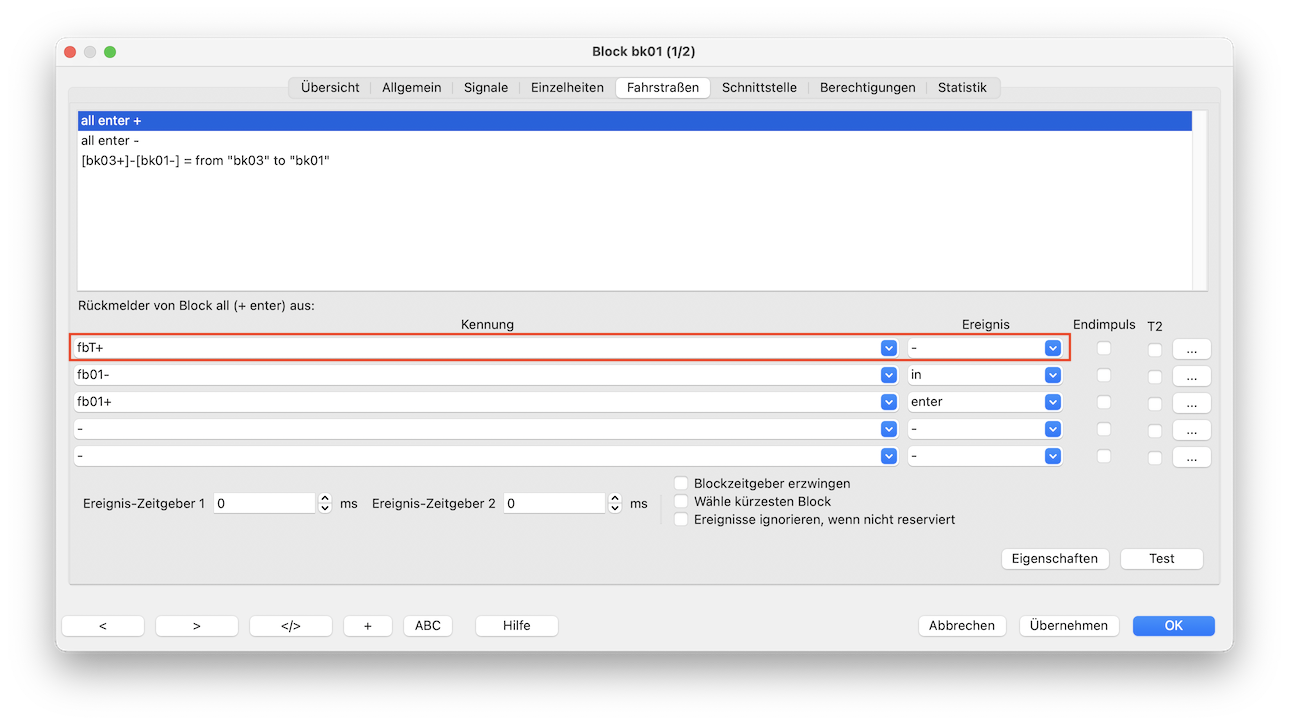The width and height of the screenshot is (1289, 725).
Task: Enable 'Blockzeitgeber erzwingen' checkbox
Action: pyautogui.click(x=682, y=484)
